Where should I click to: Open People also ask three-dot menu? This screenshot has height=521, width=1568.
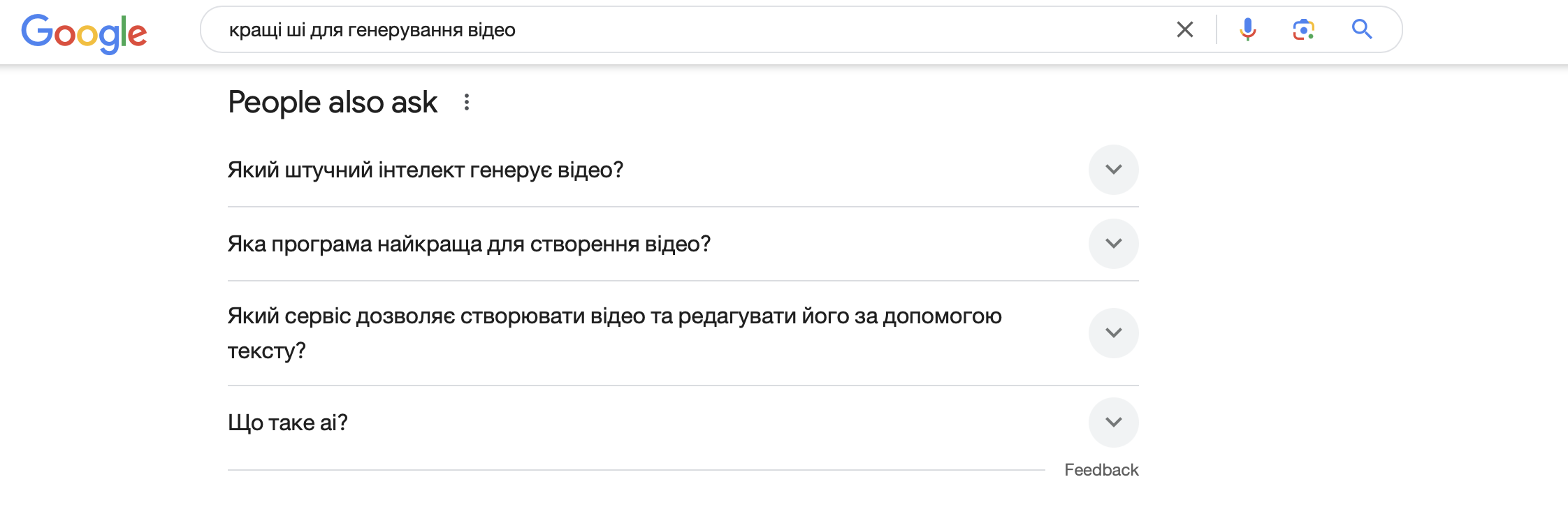pos(467,103)
